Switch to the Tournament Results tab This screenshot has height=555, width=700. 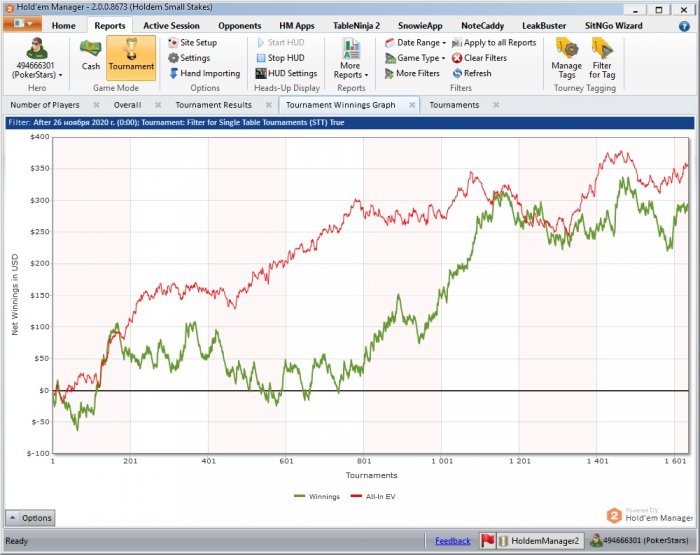pos(213,105)
